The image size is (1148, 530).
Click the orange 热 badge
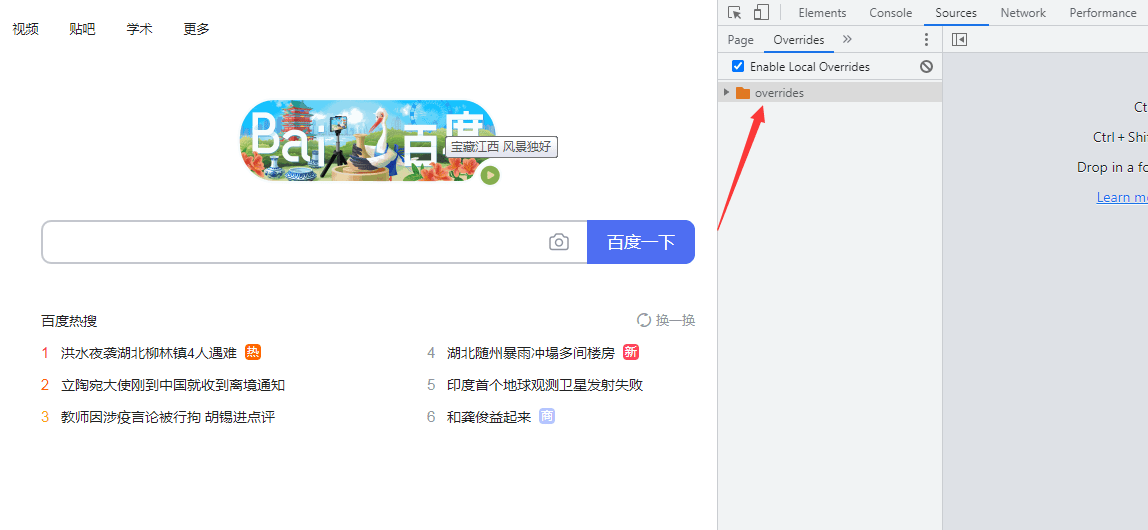(253, 352)
